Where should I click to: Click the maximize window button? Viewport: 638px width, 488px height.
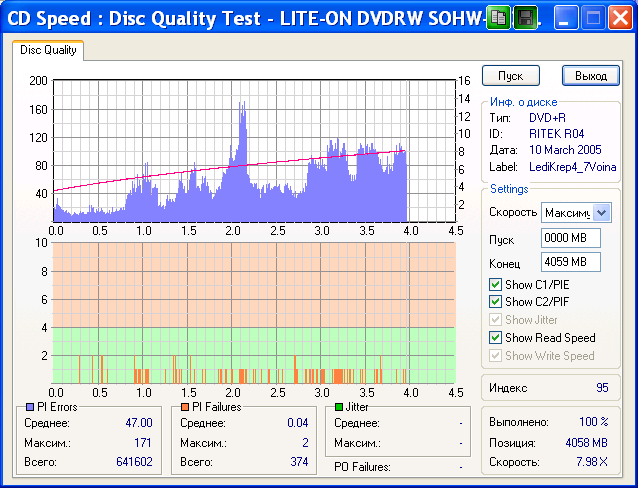click(x=593, y=17)
